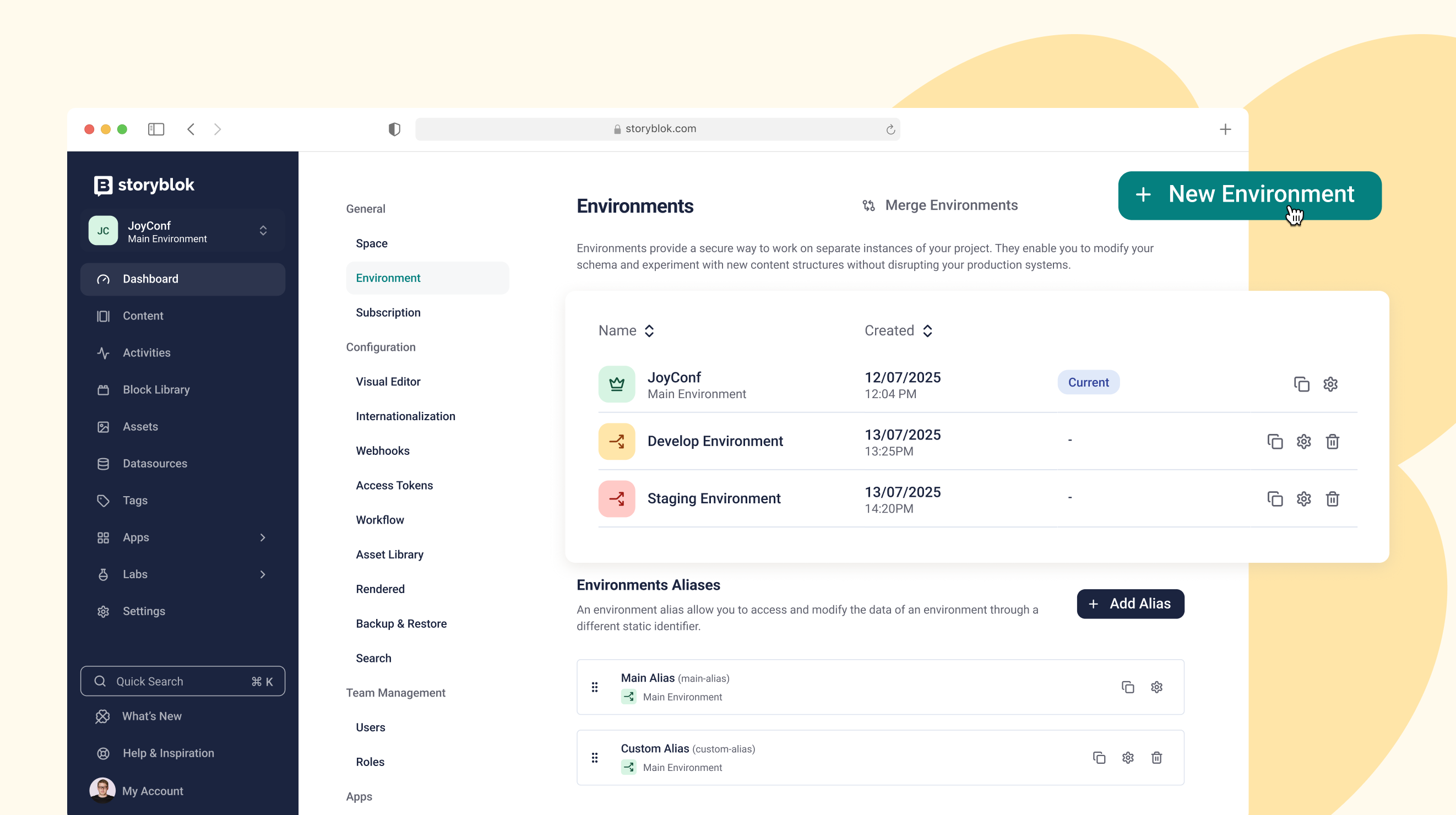The image size is (1456, 815).
Task: Delete the Custom Alias entry
Action: (1156, 757)
